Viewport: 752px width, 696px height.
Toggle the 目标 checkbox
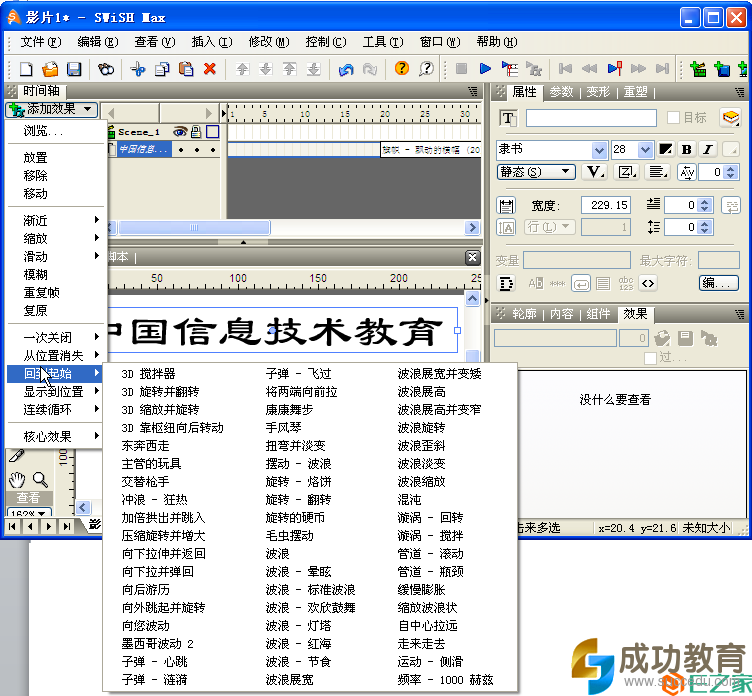coord(673,118)
